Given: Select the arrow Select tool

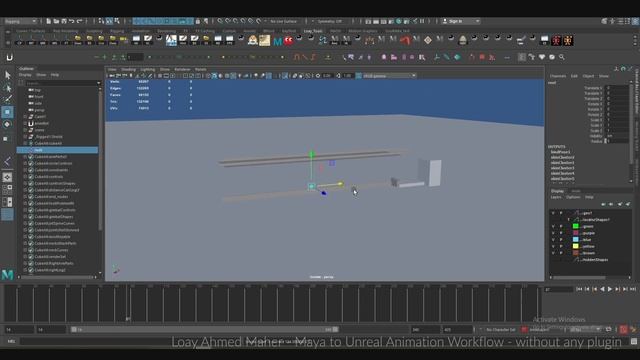Looking at the screenshot, I should coord(7,75).
